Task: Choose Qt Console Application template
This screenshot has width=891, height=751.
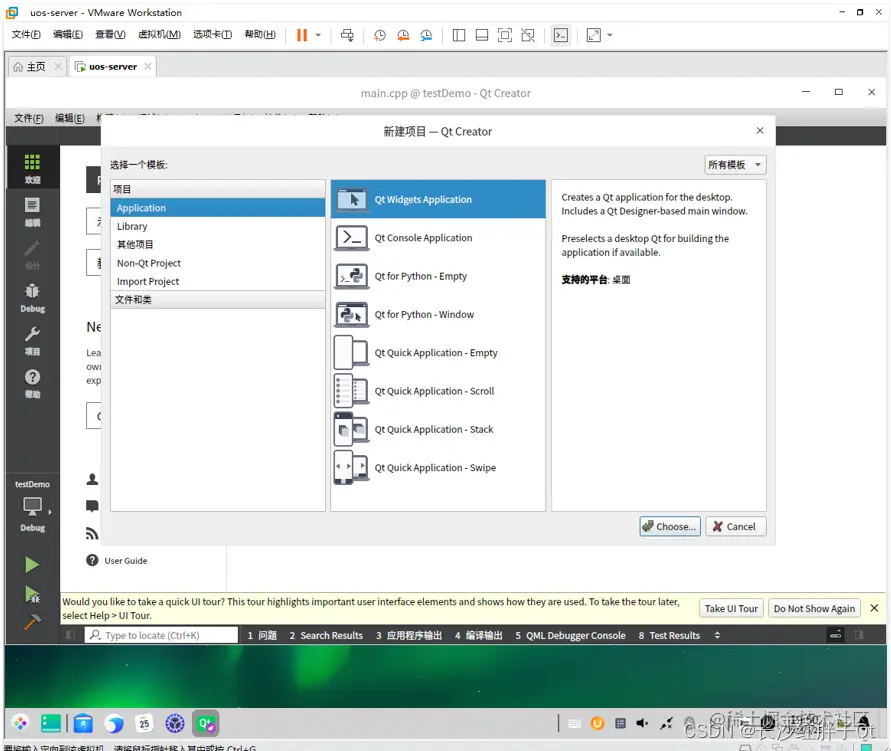Action: click(438, 238)
